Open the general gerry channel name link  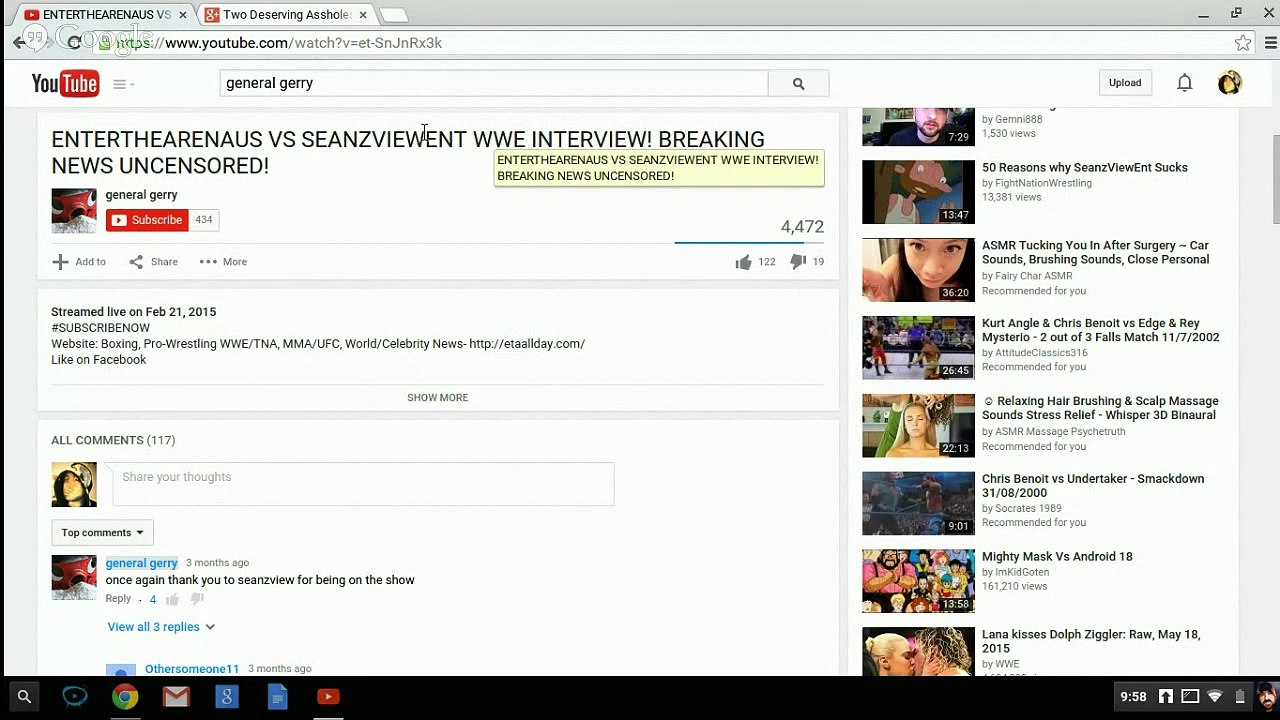click(141, 195)
